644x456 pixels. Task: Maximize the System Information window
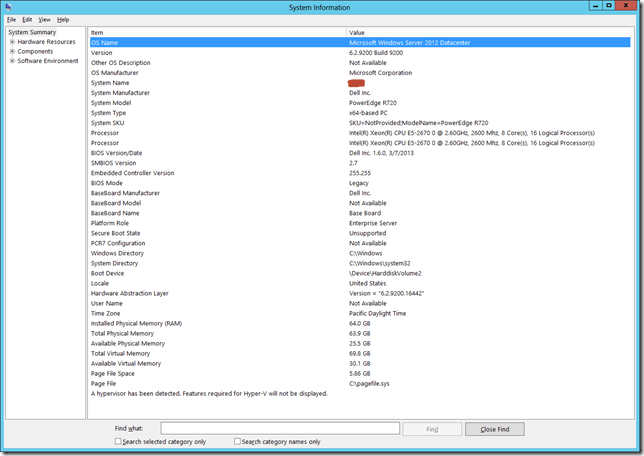[609, 5]
